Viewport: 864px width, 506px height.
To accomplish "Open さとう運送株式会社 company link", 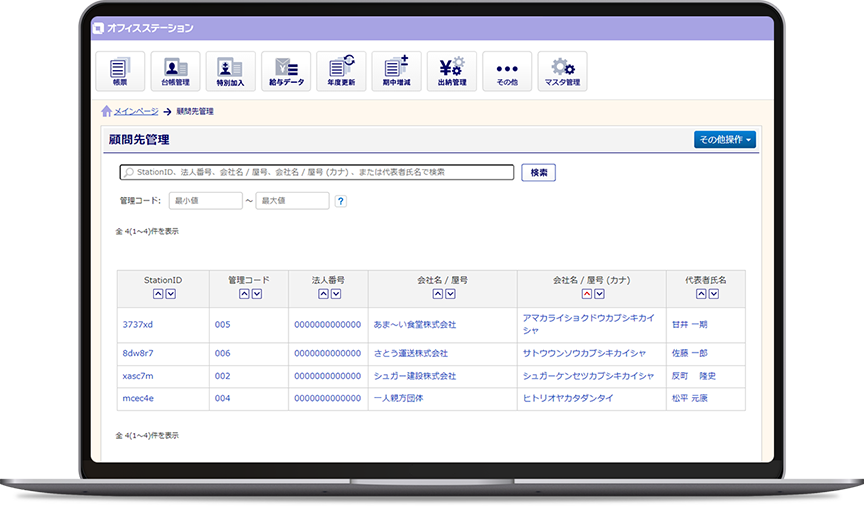I will 411,353.
